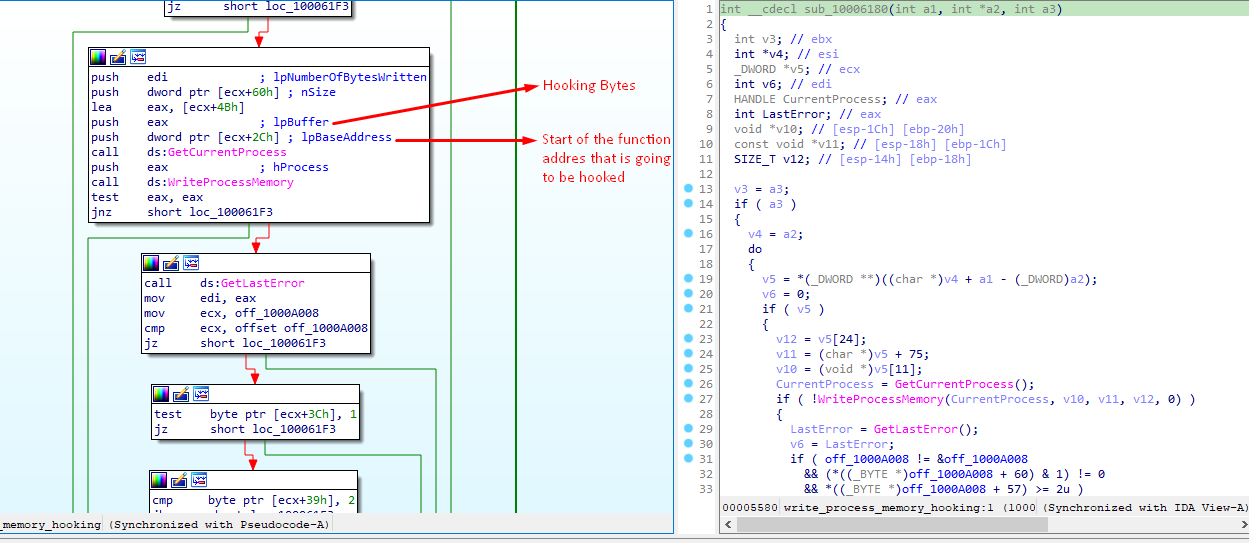The height and width of the screenshot is (543, 1249).
Task: Click '(Synchronized with Pseudocode-A)' status text
Action: pyautogui.click(x=218, y=524)
